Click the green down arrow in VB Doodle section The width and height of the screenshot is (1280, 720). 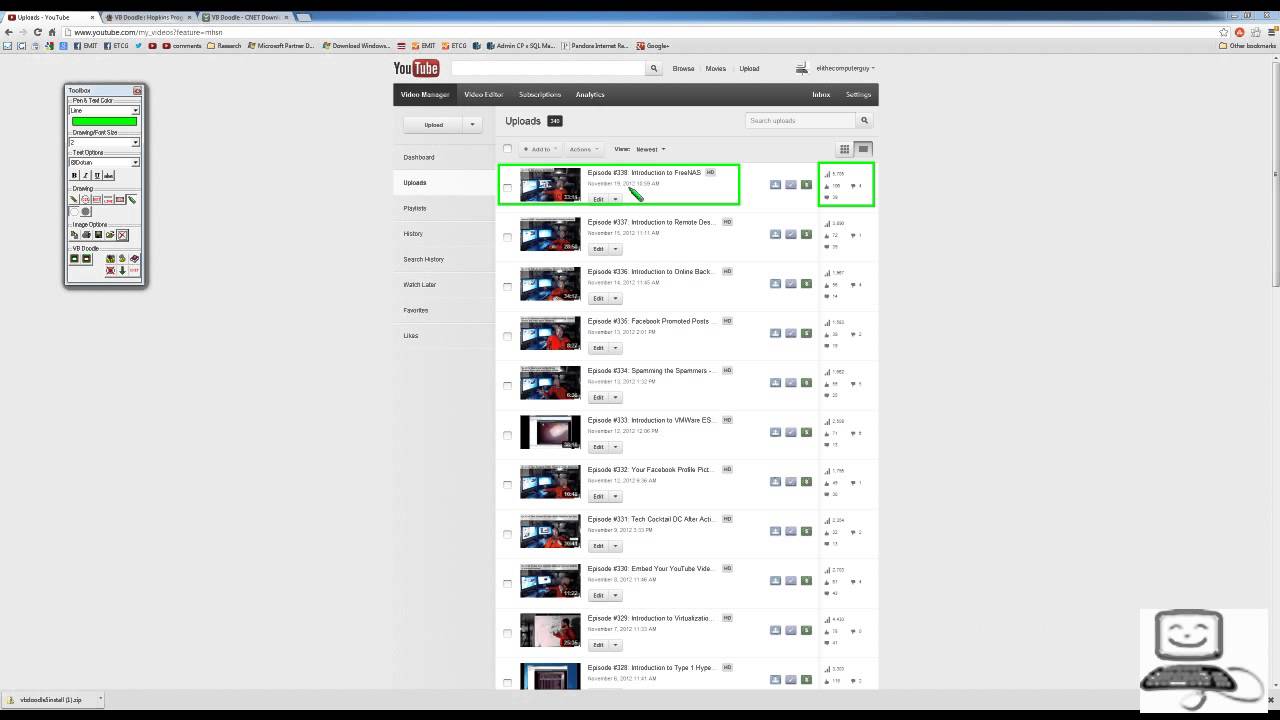(122, 270)
